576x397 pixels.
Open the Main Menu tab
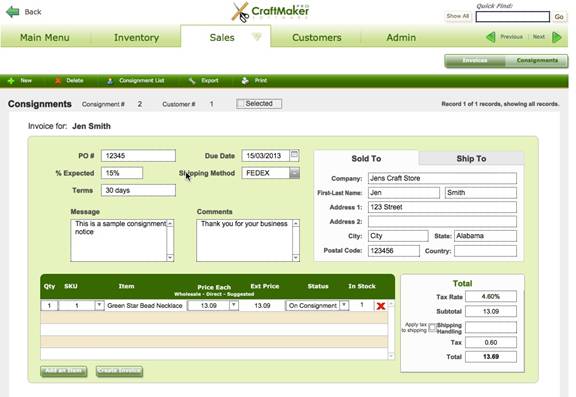45,37
